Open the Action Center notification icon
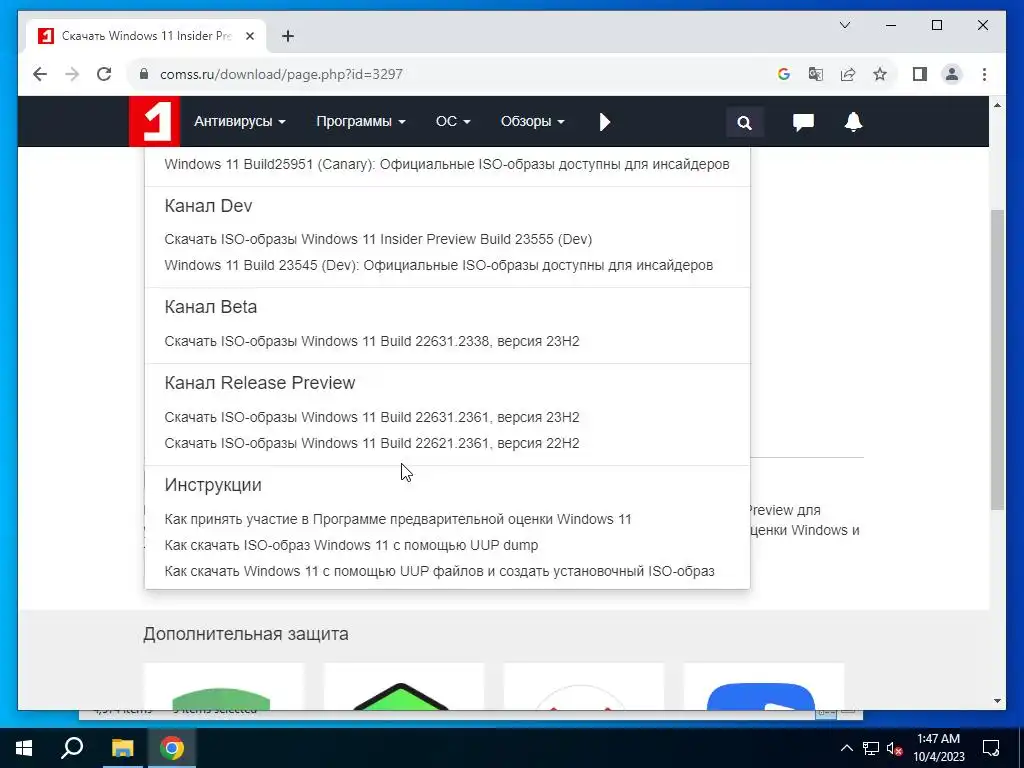The width and height of the screenshot is (1024, 768). click(x=991, y=748)
